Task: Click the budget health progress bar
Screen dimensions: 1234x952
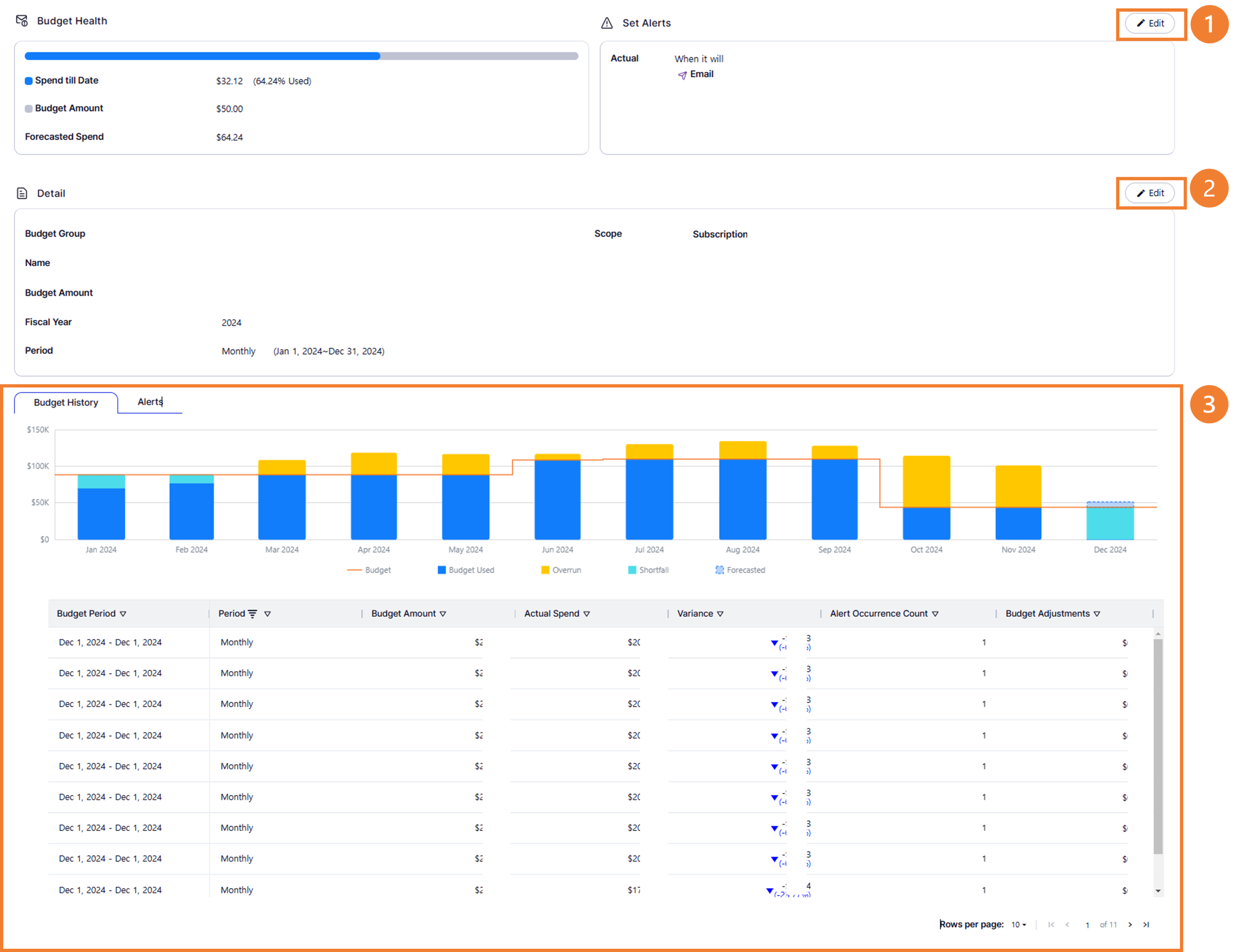Action: (x=301, y=56)
